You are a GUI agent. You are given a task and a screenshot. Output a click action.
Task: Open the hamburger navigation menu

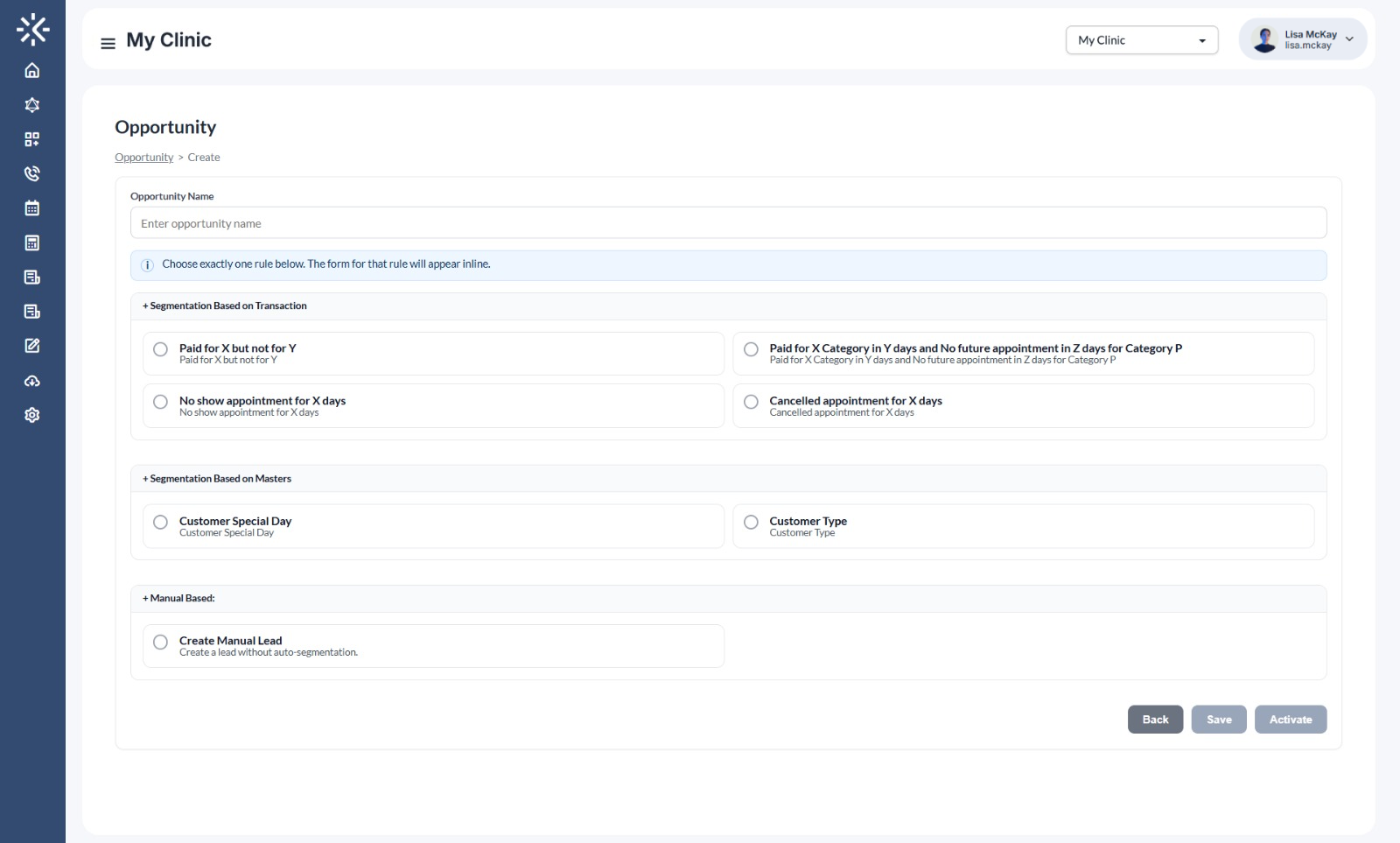point(106,42)
